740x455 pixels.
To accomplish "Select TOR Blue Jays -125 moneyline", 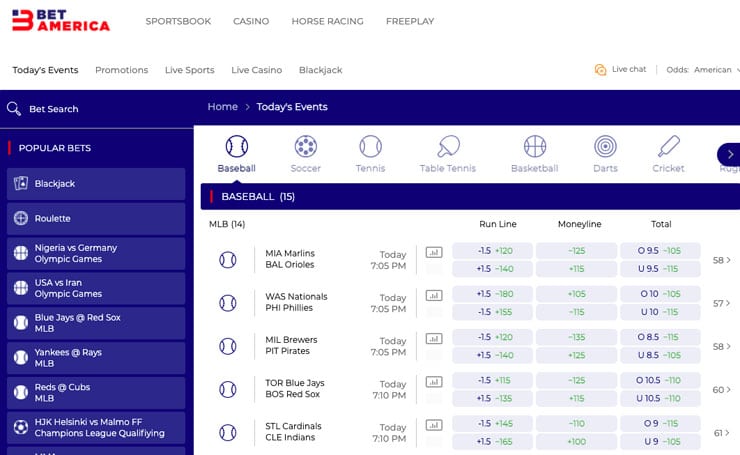I will [576, 380].
